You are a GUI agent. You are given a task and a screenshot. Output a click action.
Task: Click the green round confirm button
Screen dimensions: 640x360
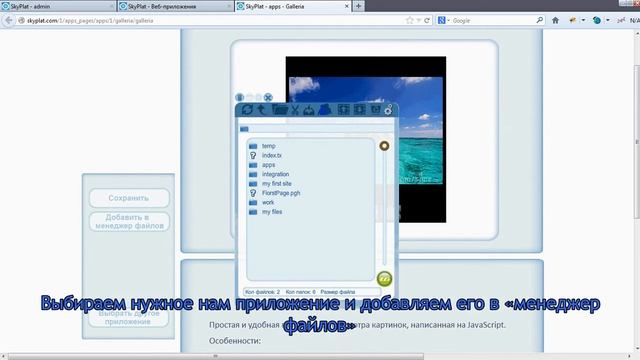coord(384,279)
